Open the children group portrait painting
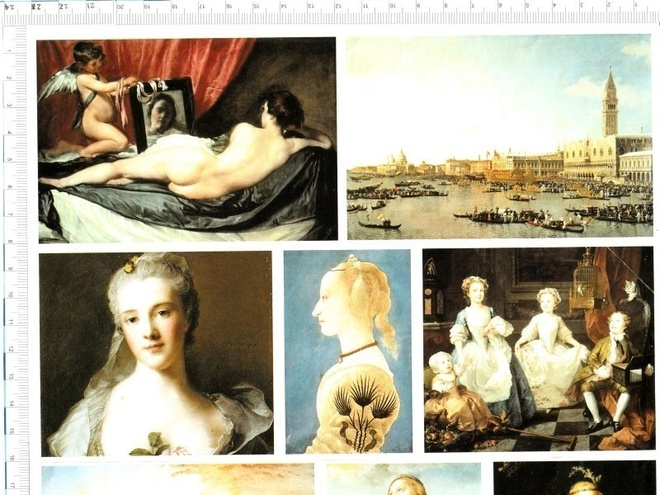 [539, 350]
